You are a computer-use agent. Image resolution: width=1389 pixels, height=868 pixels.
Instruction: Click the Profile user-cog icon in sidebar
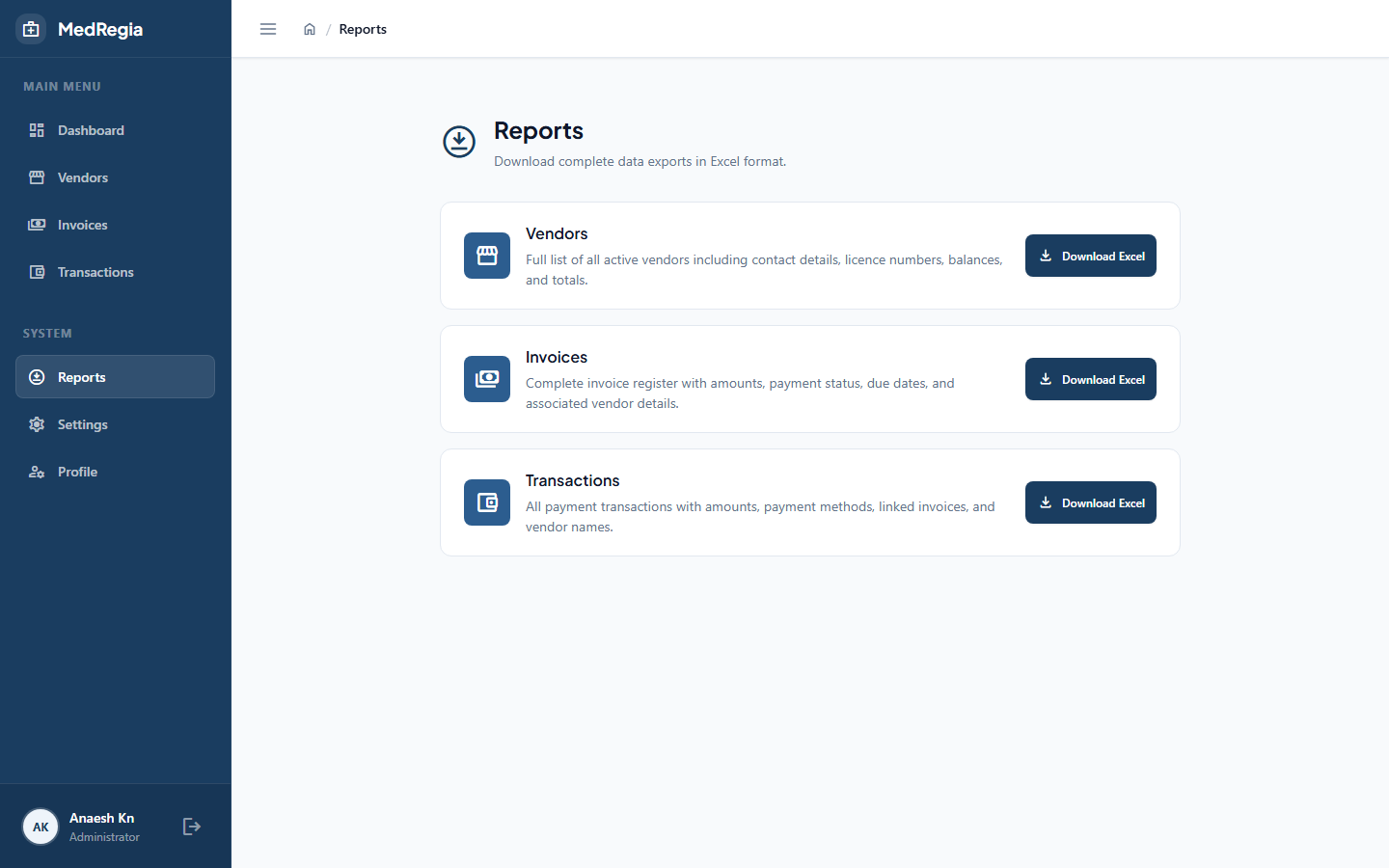pos(37,472)
